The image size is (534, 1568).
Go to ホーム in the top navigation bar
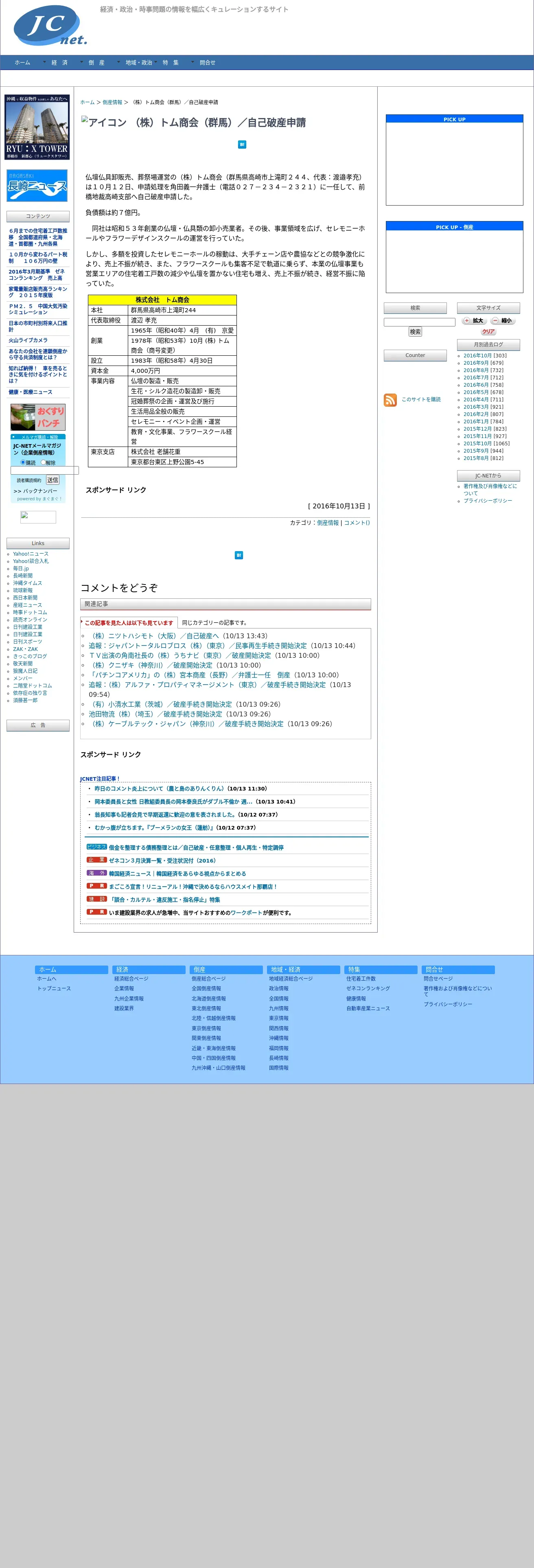point(22,63)
